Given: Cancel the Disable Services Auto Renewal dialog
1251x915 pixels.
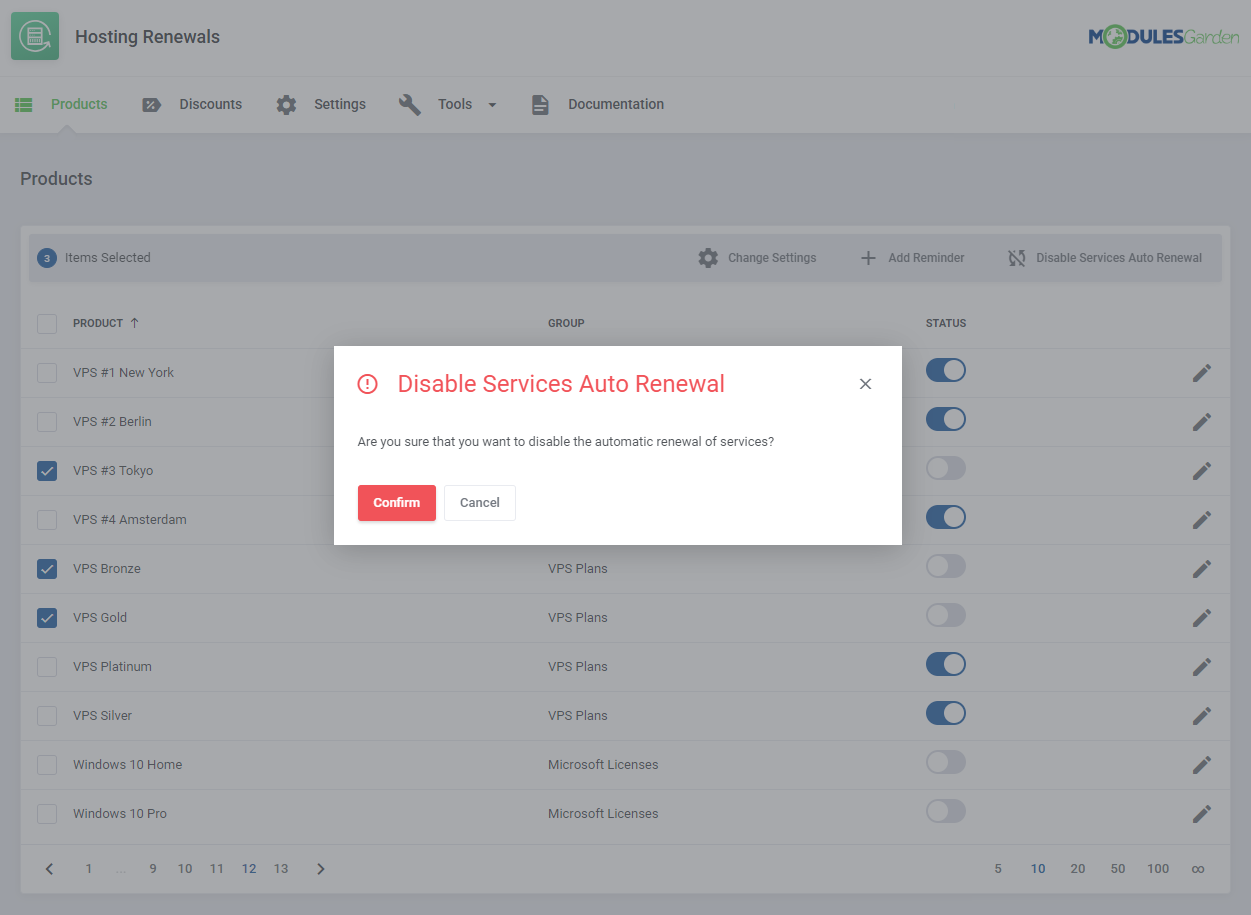Looking at the screenshot, I should [479, 503].
